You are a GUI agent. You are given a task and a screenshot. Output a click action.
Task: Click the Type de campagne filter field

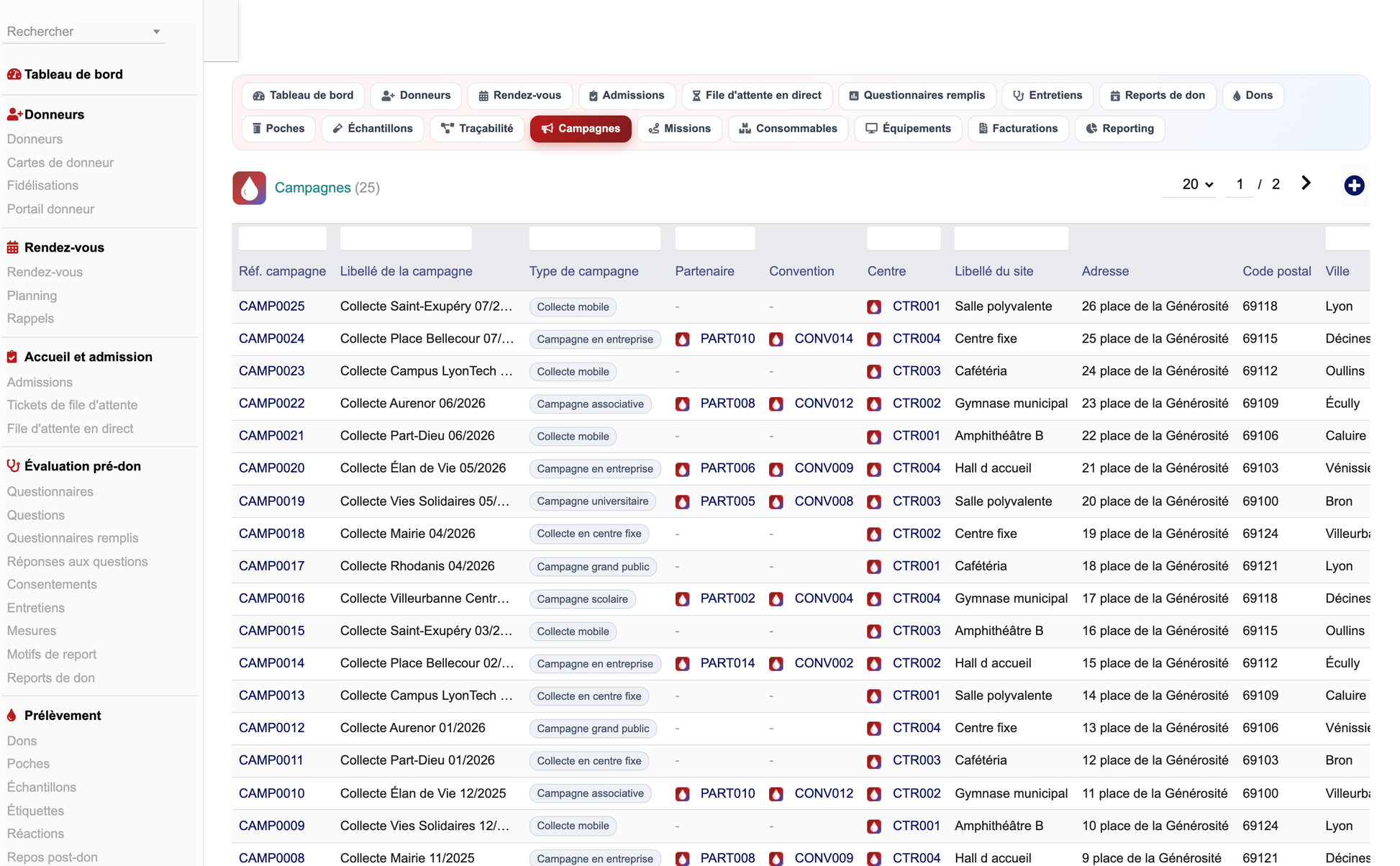point(595,238)
